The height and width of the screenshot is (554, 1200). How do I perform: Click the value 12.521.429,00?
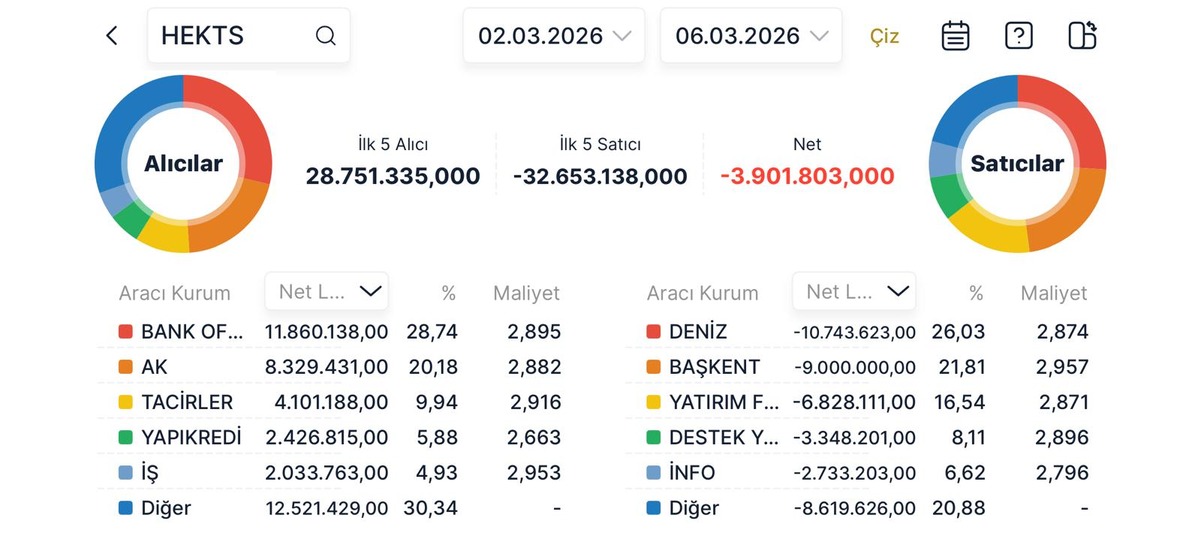click(x=326, y=508)
